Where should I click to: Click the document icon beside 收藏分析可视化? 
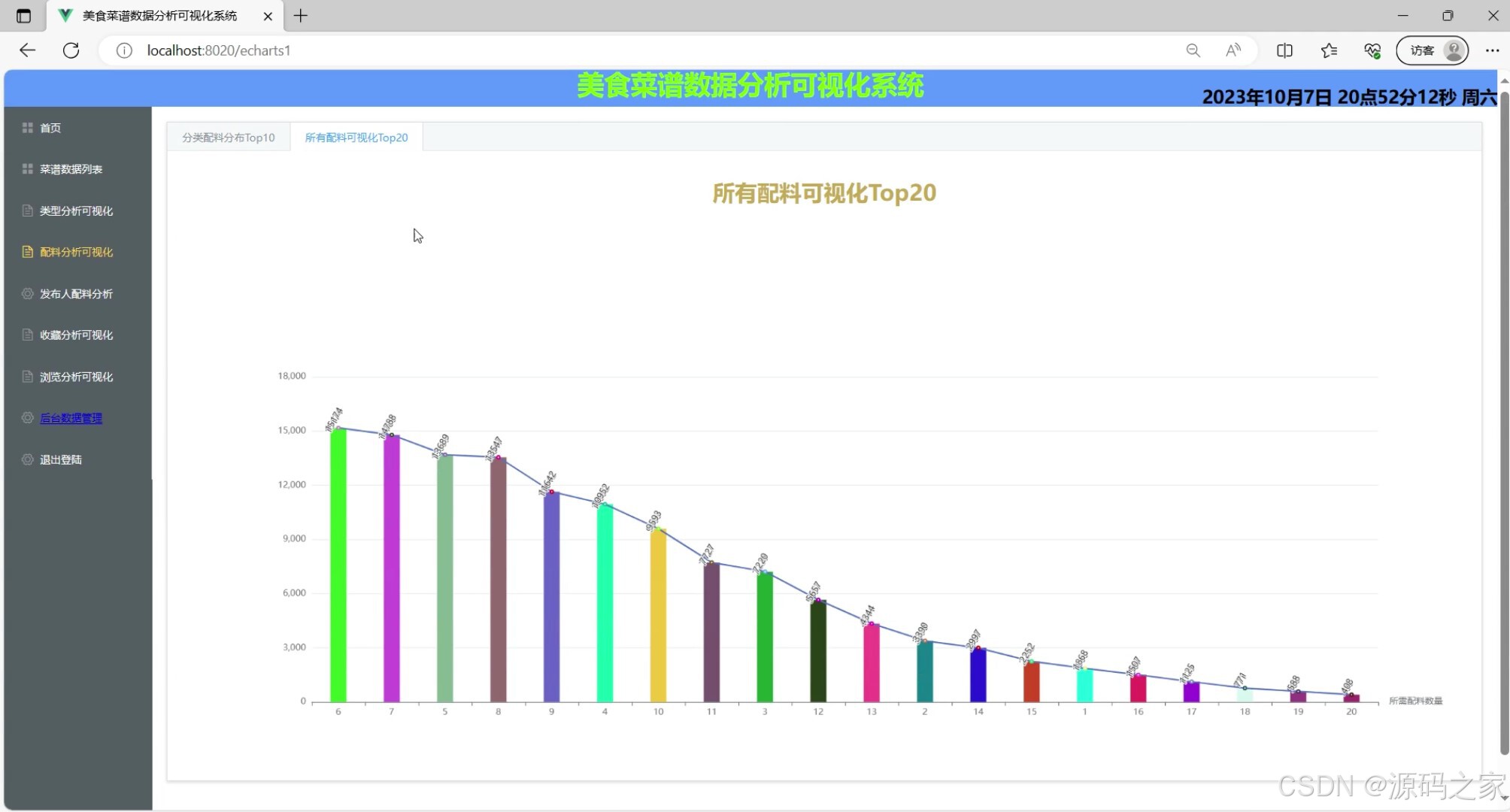pos(28,335)
